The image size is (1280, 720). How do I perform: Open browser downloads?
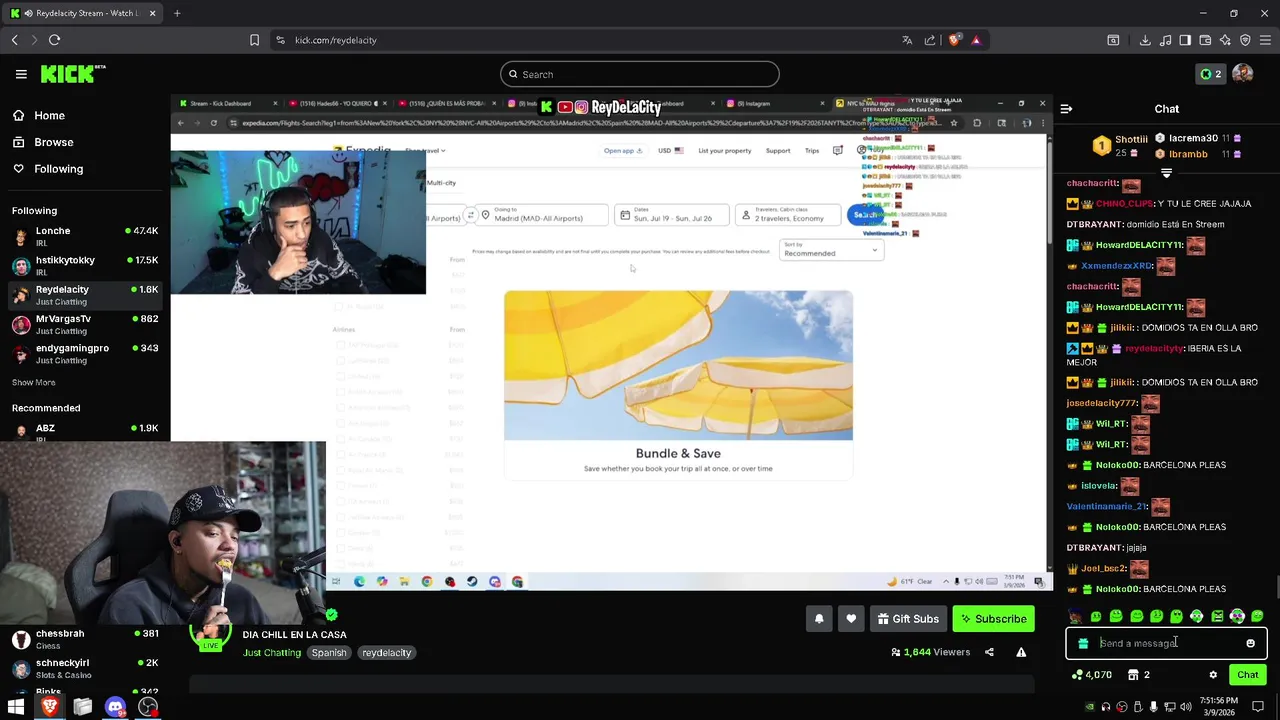coord(1145,40)
